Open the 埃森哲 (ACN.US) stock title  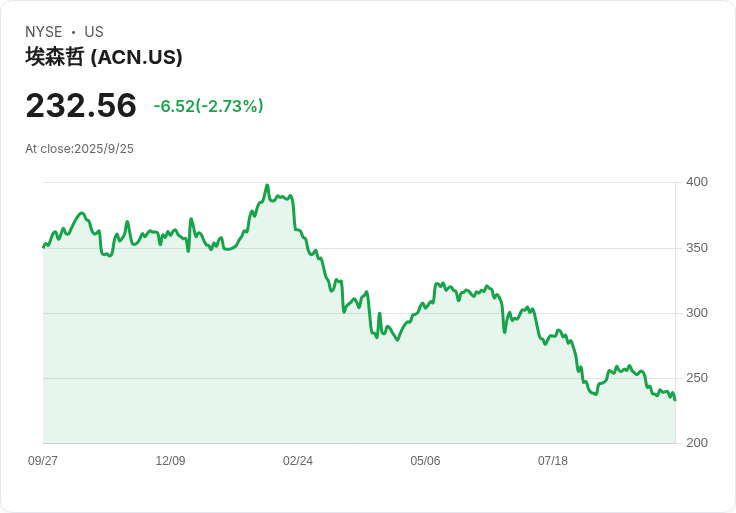[104, 57]
